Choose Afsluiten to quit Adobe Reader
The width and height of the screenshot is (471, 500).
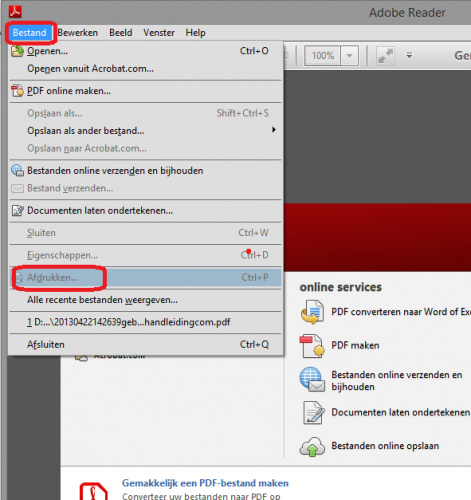coord(146,344)
